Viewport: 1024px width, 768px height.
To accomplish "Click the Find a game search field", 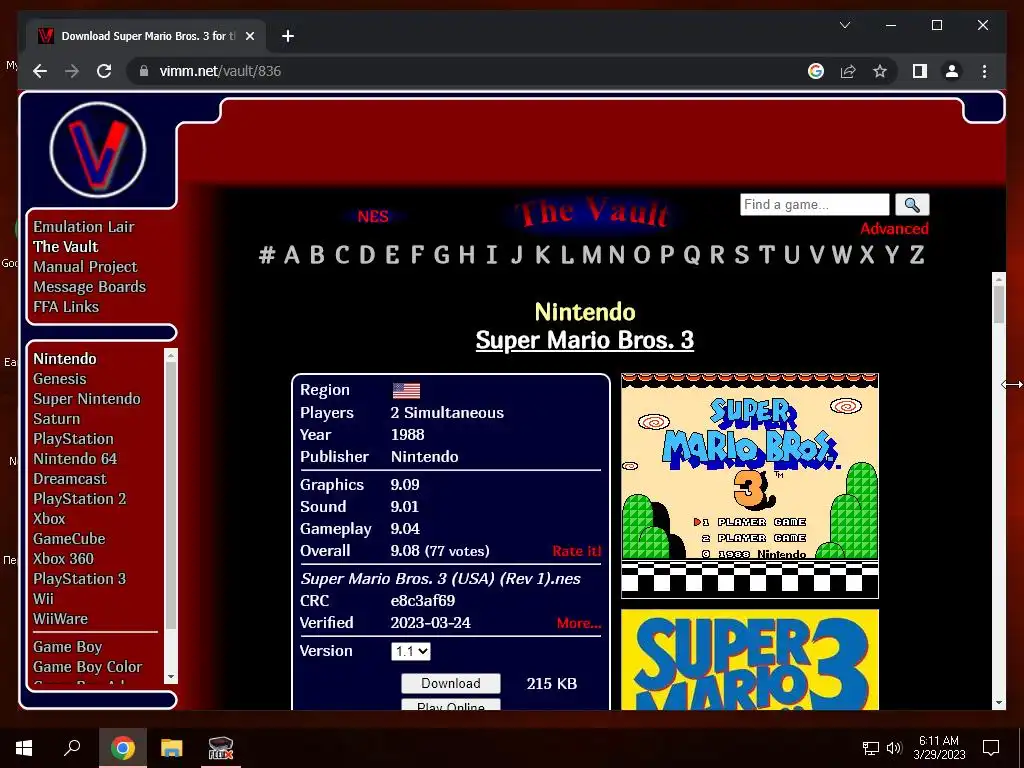I will (814, 204).
